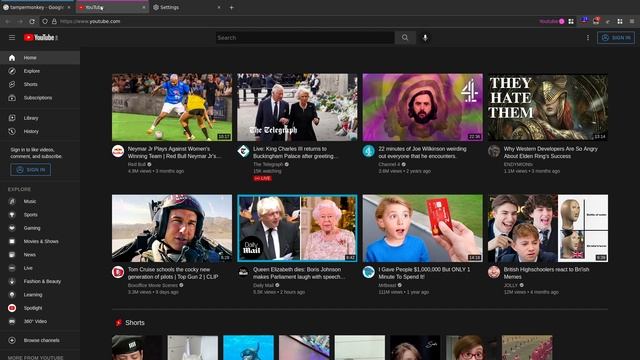Open Fashion & Beauty icon
This screenshot has height=360, width=640.
(12, 281)
